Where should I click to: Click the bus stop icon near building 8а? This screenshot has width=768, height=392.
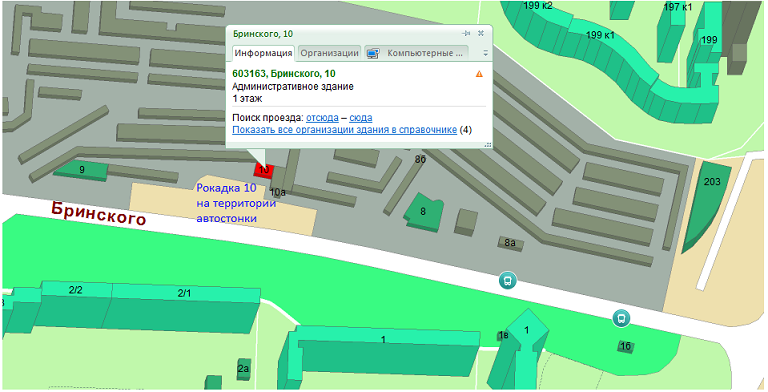click(508, 281)
